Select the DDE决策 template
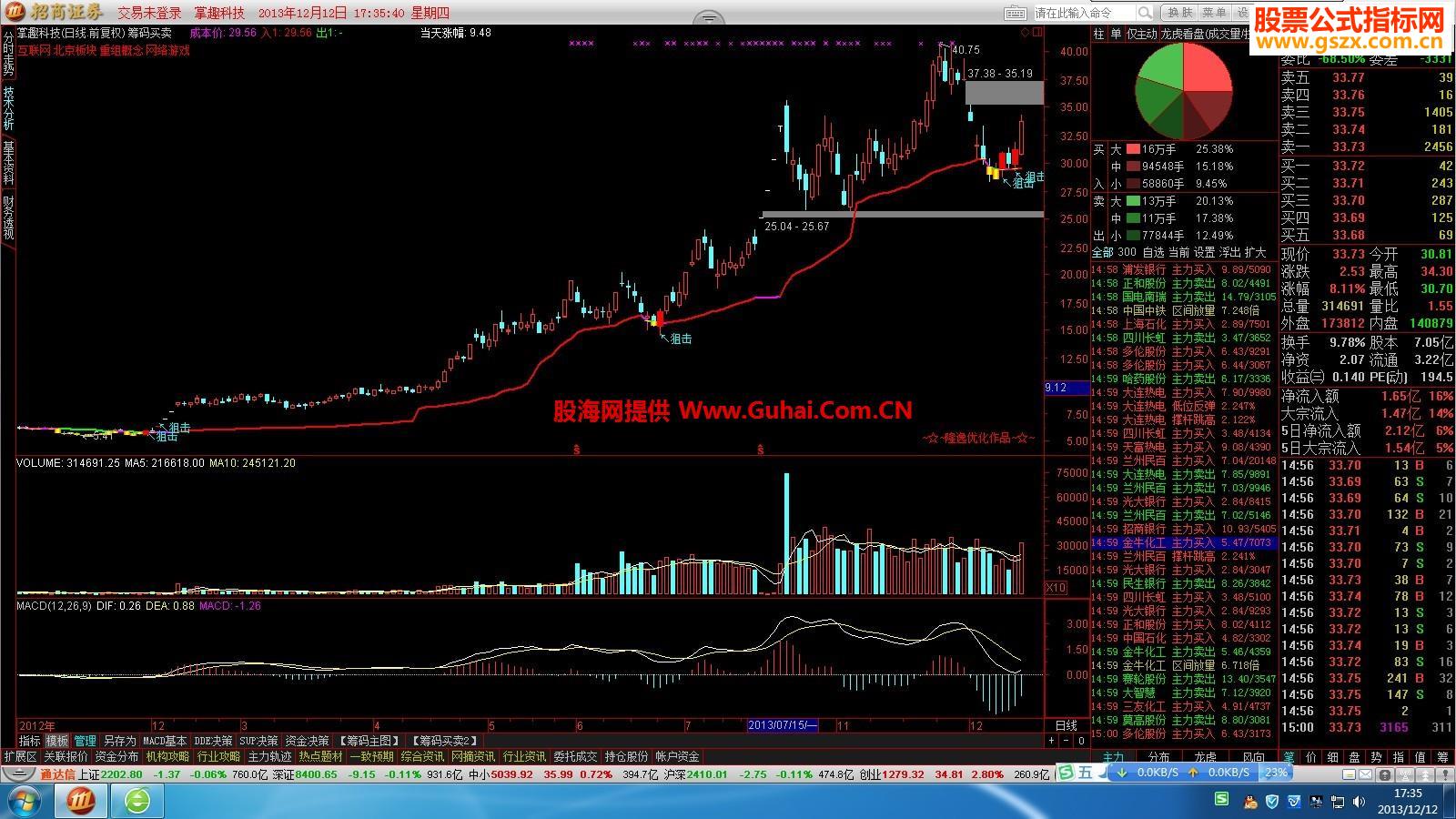 point(213,741)
